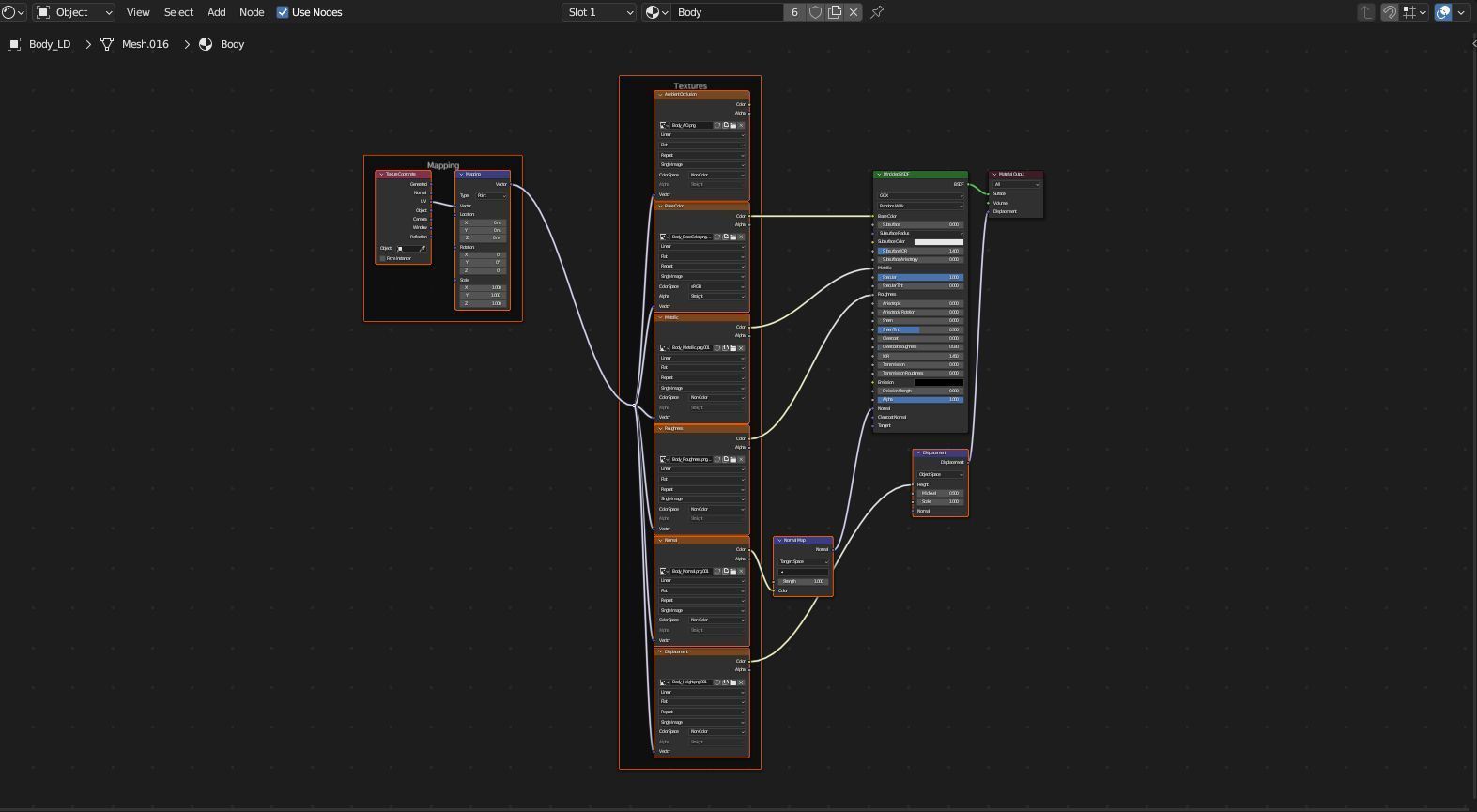
Task: Click open folder icon in Base Color texture node
Action: tap(733, 237)
